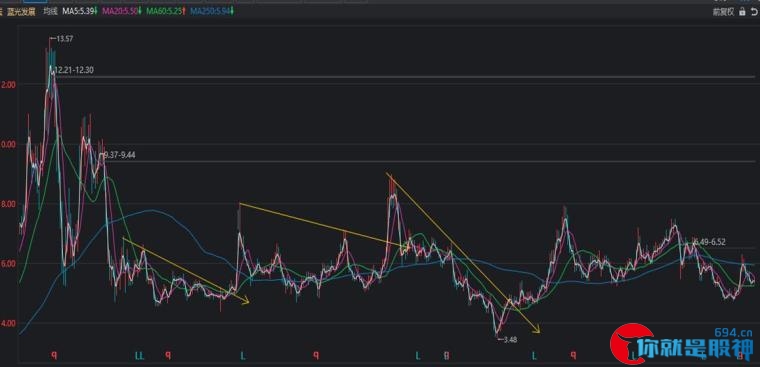Viewport: 760px width, 367px height.
Task: Click the 4.00 price axis label
Action: click(8, 323)
